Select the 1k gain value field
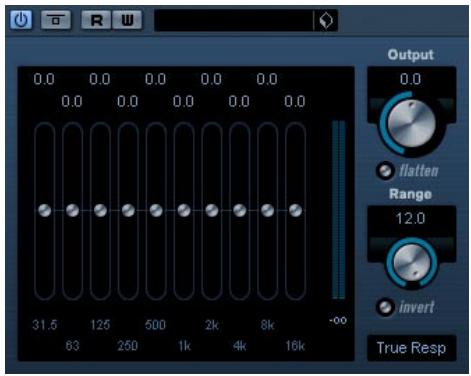Image resolution: width=471 pixels, height=376 pixels. 184,101
